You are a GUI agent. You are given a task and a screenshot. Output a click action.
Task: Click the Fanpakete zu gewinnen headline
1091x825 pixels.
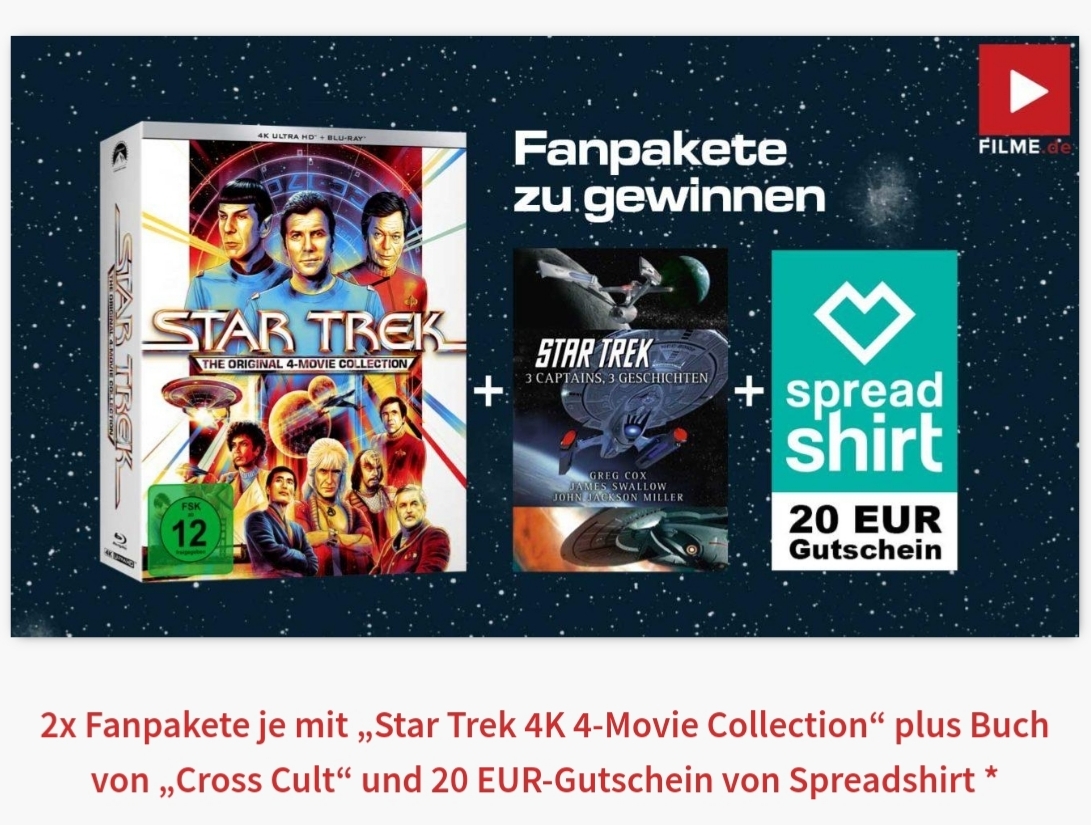click(669, 173)
